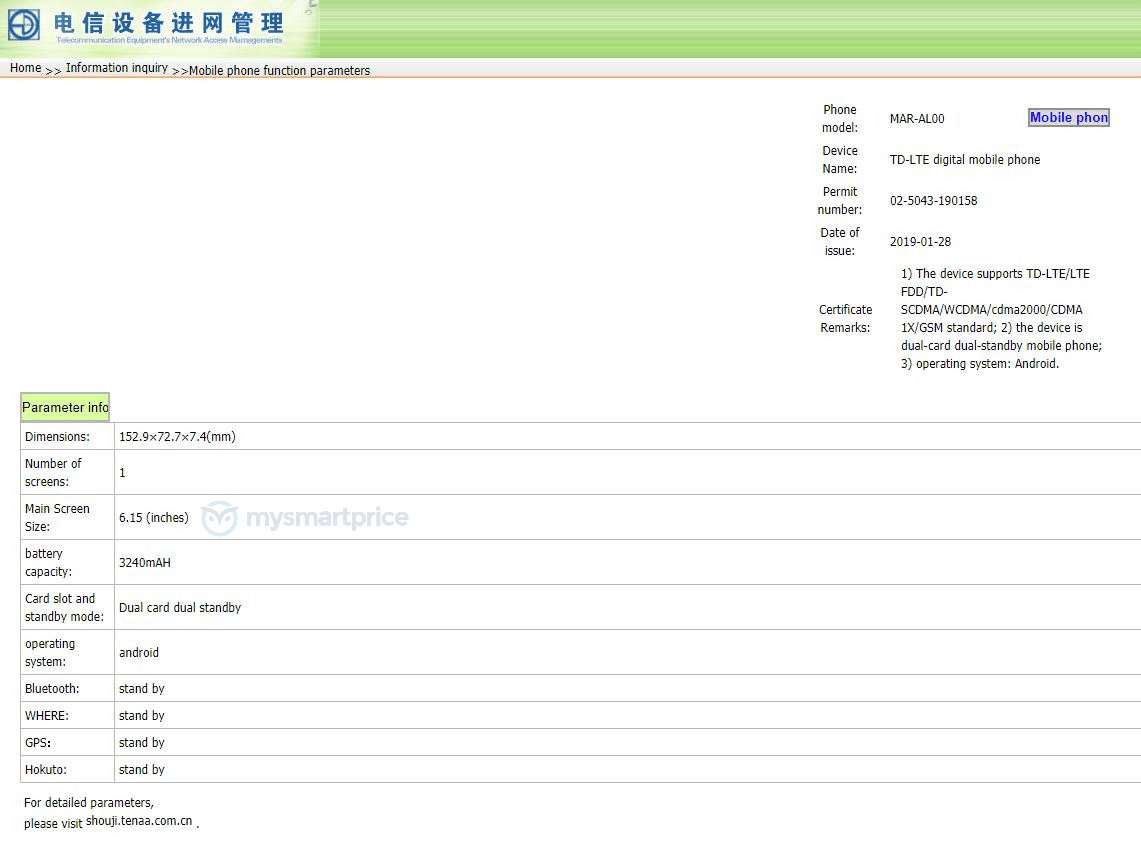Click the Dual card dual standby value
The height and width of the screenshot is (843, 1141).
(x=179, y=608)
